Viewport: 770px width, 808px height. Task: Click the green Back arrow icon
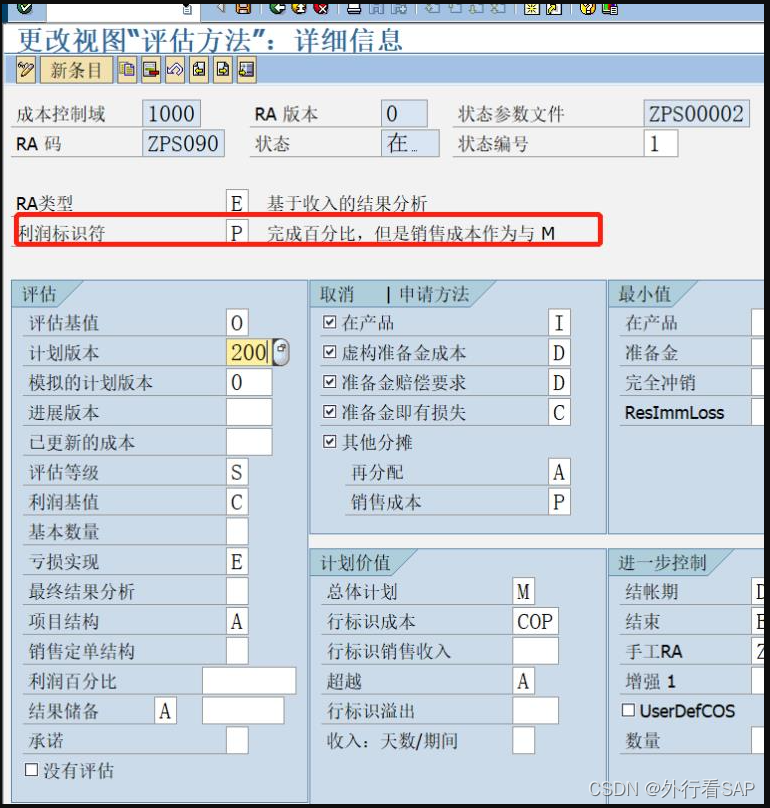[278, 7]
